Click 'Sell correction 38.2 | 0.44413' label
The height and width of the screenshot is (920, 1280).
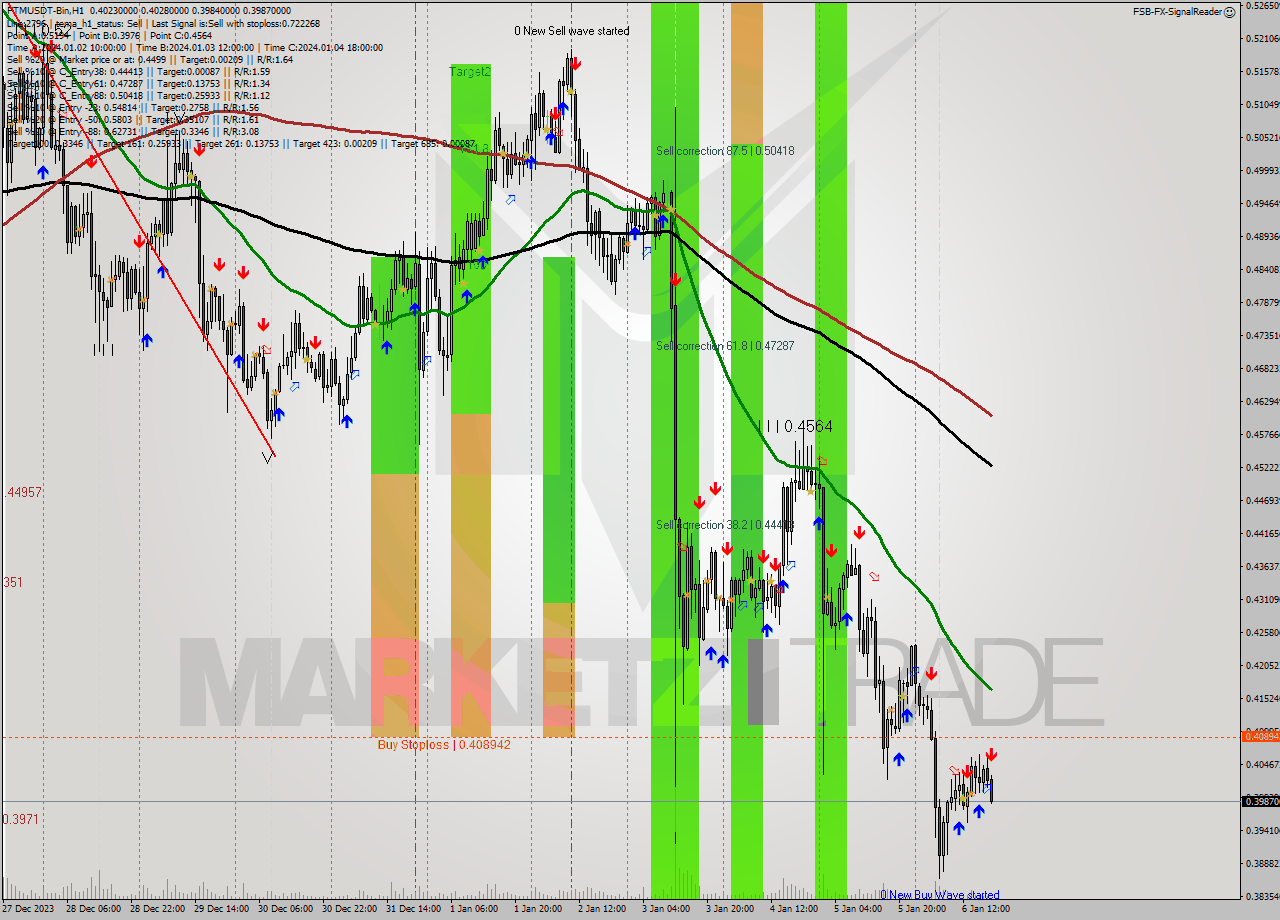[x=725, y=525]
